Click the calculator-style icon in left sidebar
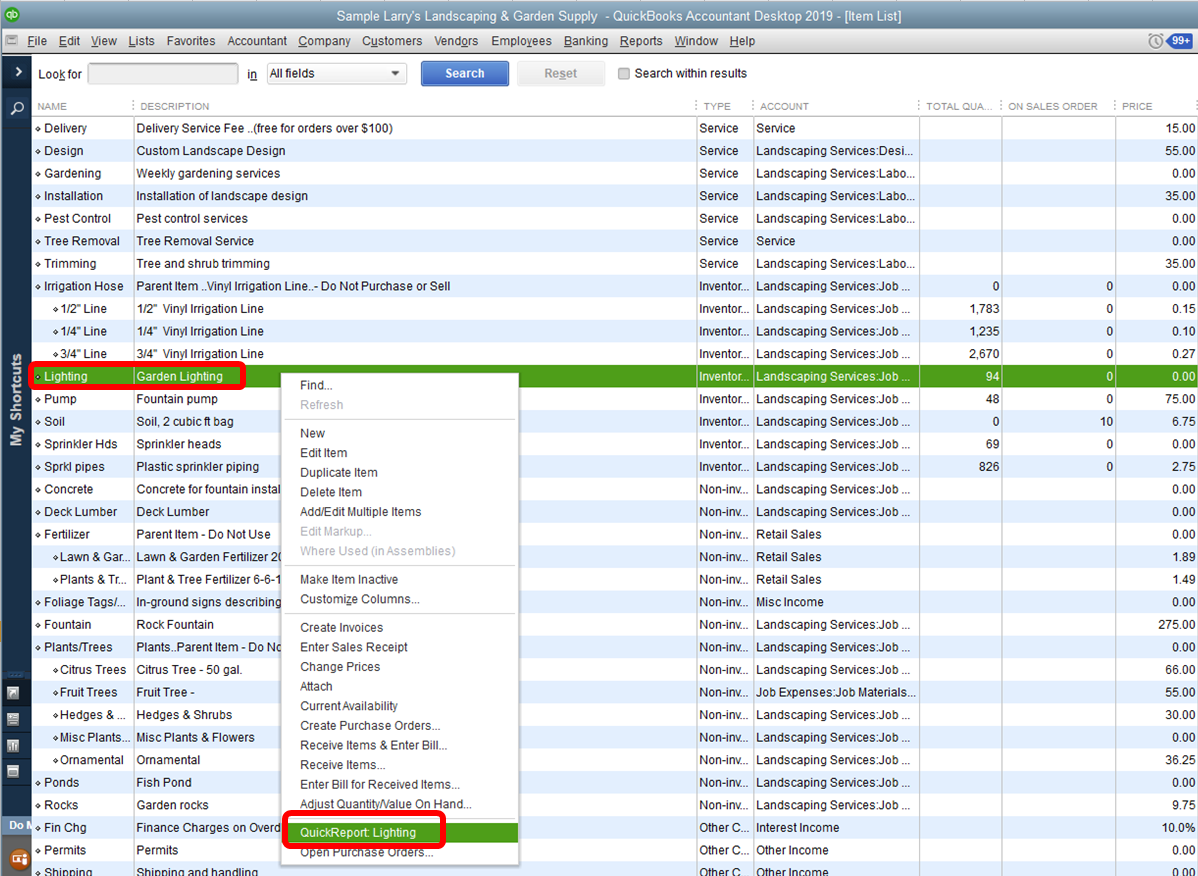The height and width of the screenshot is (876, 1198). [14, 719]
